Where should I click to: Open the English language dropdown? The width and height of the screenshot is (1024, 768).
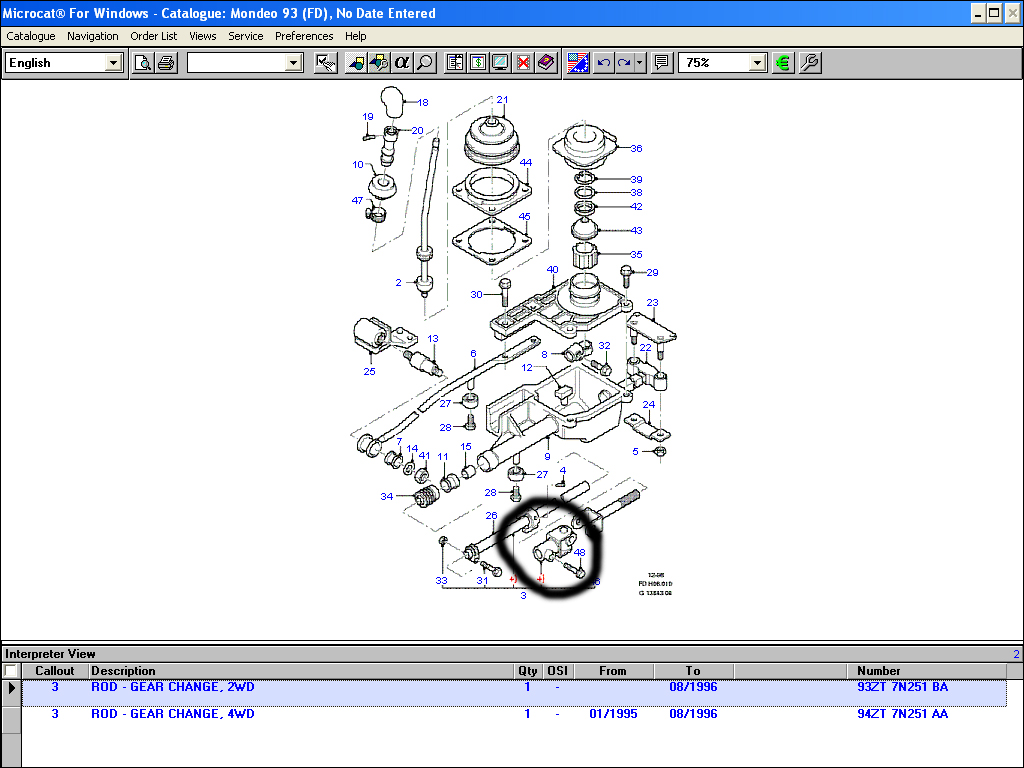(x=113, y=63)
